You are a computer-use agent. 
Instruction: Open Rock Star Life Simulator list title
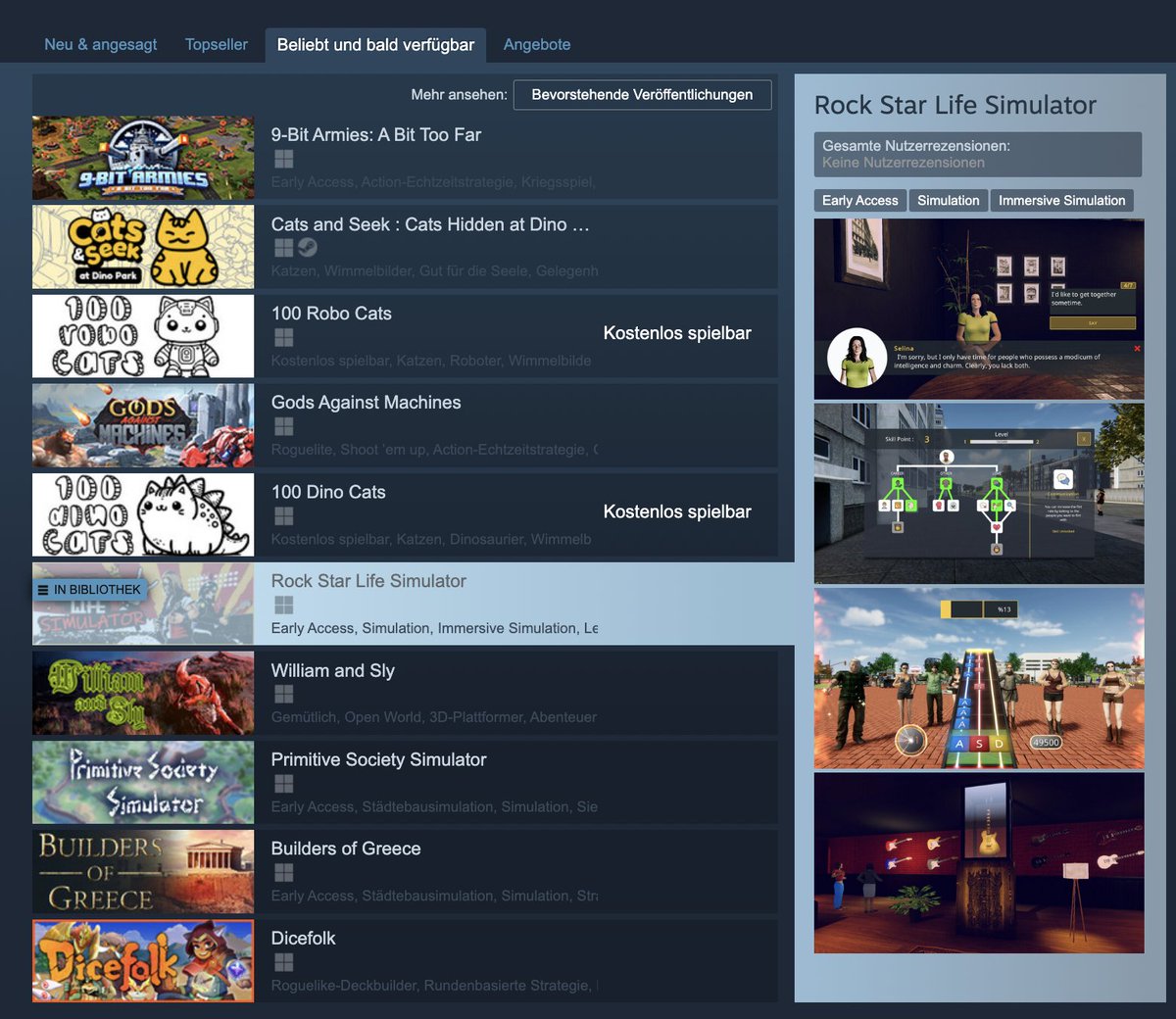point(368,581)
